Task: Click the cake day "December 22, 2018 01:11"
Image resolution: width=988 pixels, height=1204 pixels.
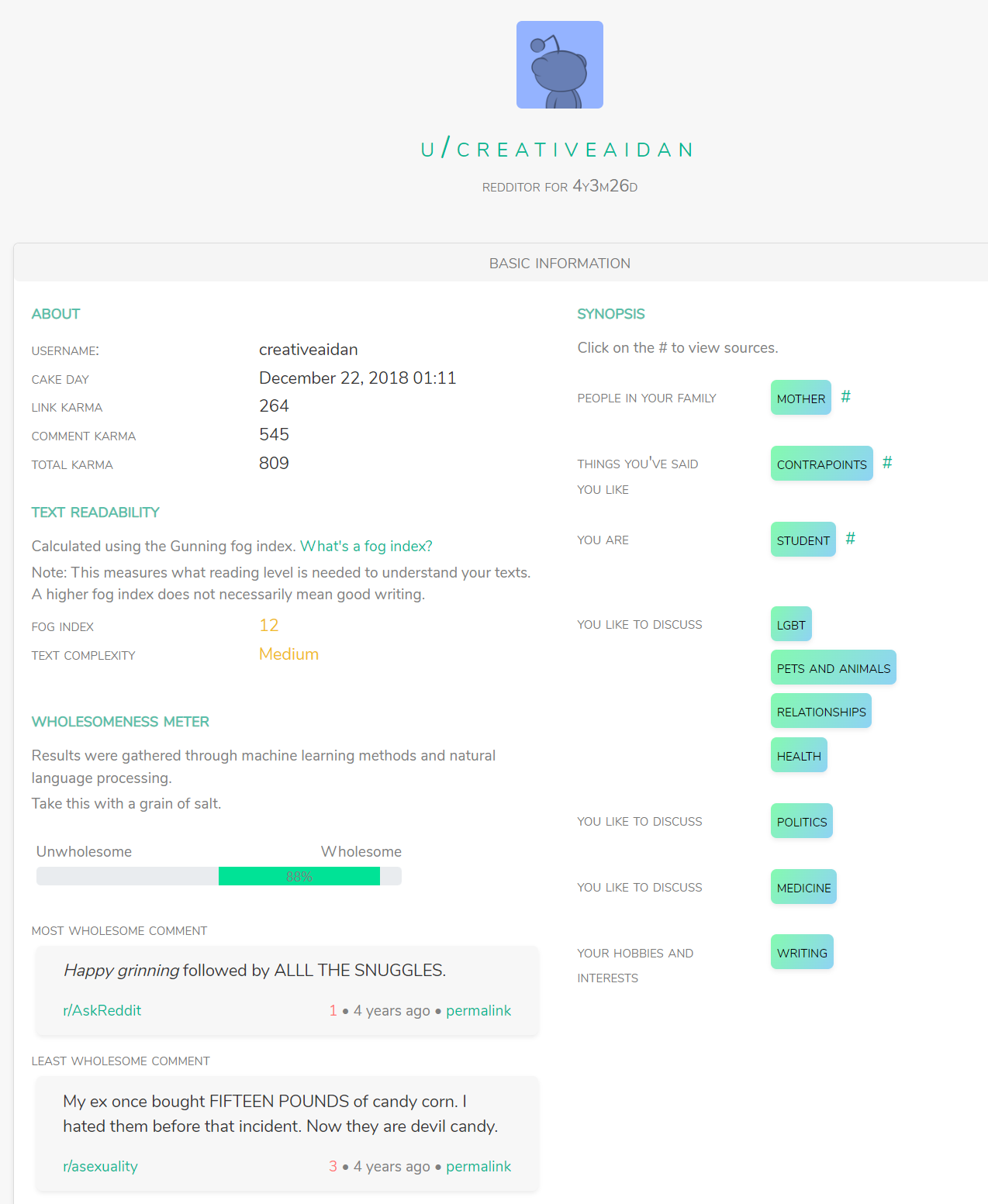Action: pyautogui.click(x=358, y=378)
